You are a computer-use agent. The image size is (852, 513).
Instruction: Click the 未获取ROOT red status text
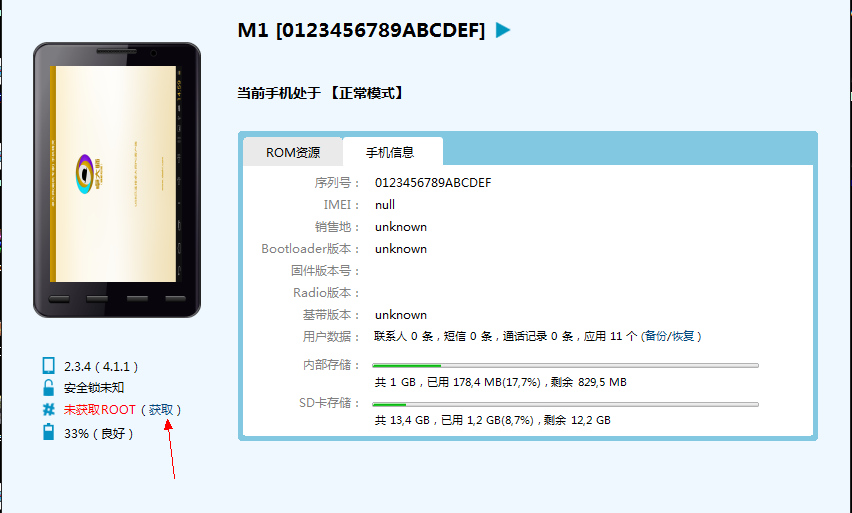click(99, 409)
